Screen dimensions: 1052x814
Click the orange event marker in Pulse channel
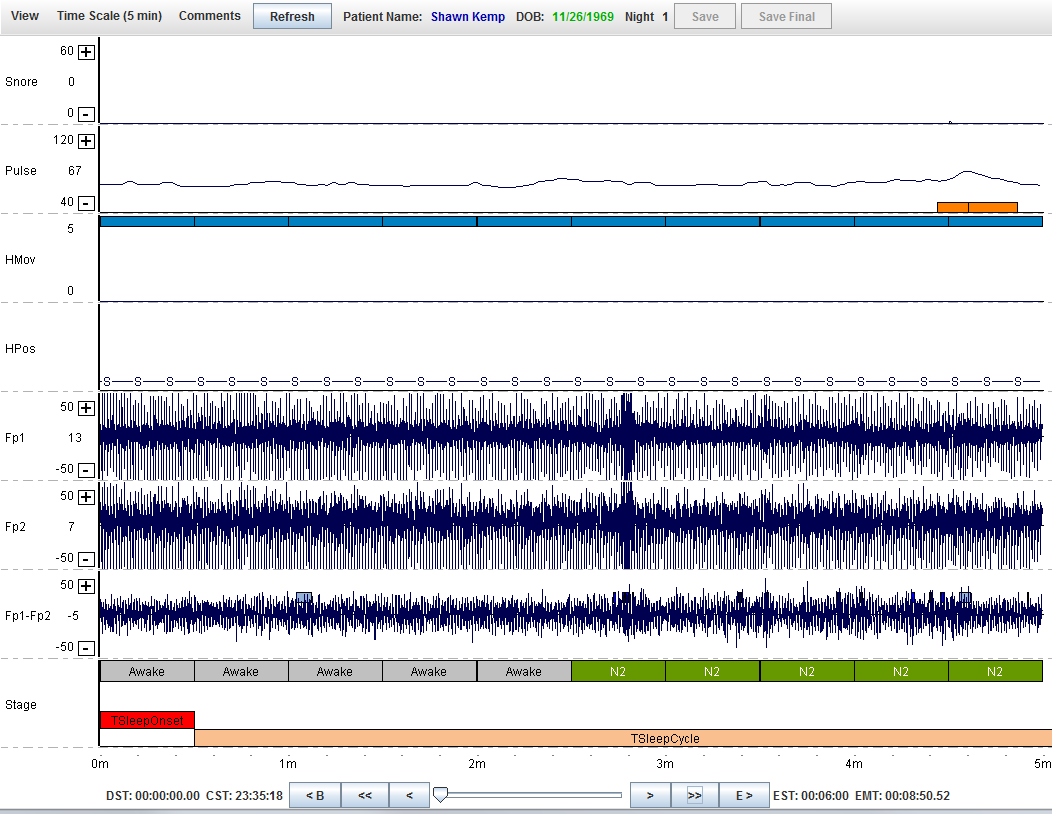976,207
